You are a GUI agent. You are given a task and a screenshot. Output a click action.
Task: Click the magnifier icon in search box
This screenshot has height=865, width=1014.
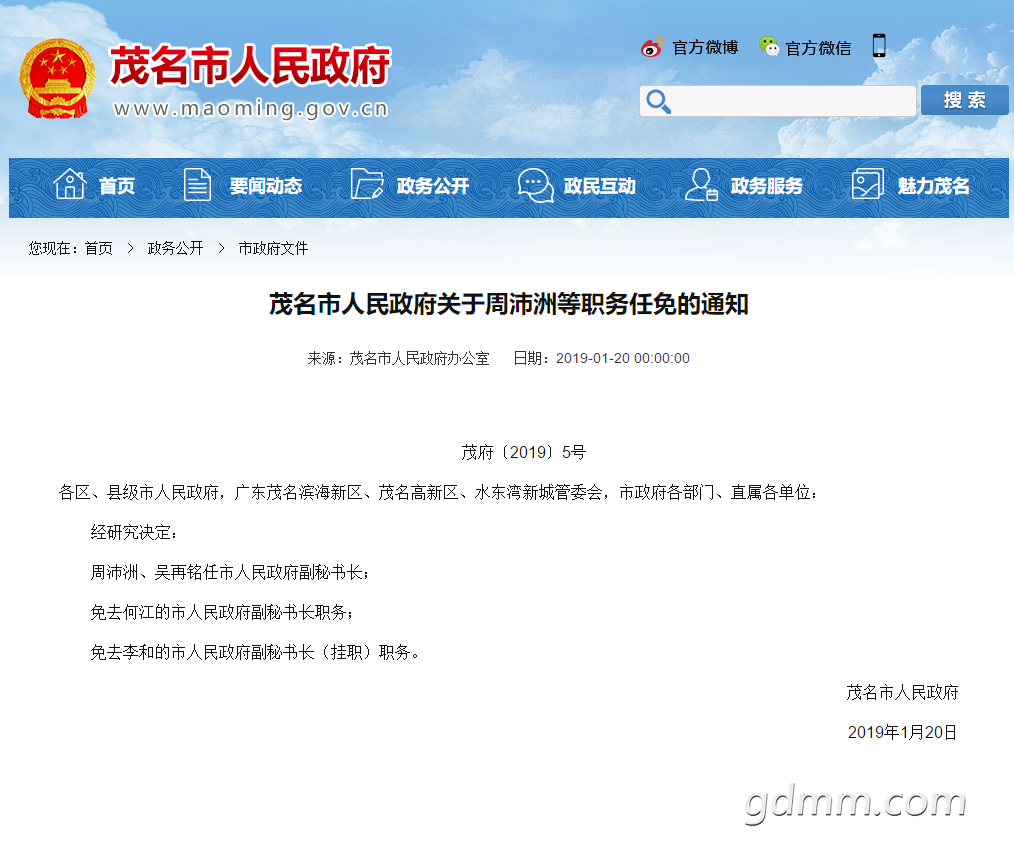(x=658, y=101)
